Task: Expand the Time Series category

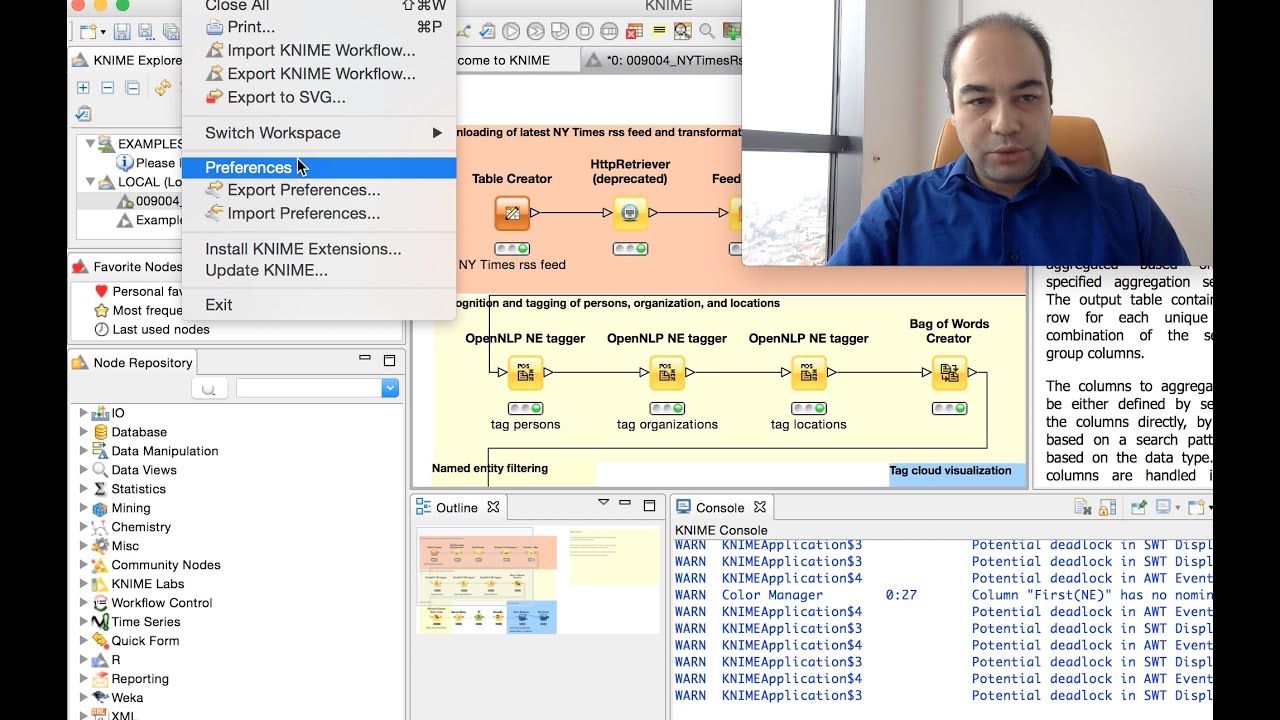Action: tap(84, 622)
